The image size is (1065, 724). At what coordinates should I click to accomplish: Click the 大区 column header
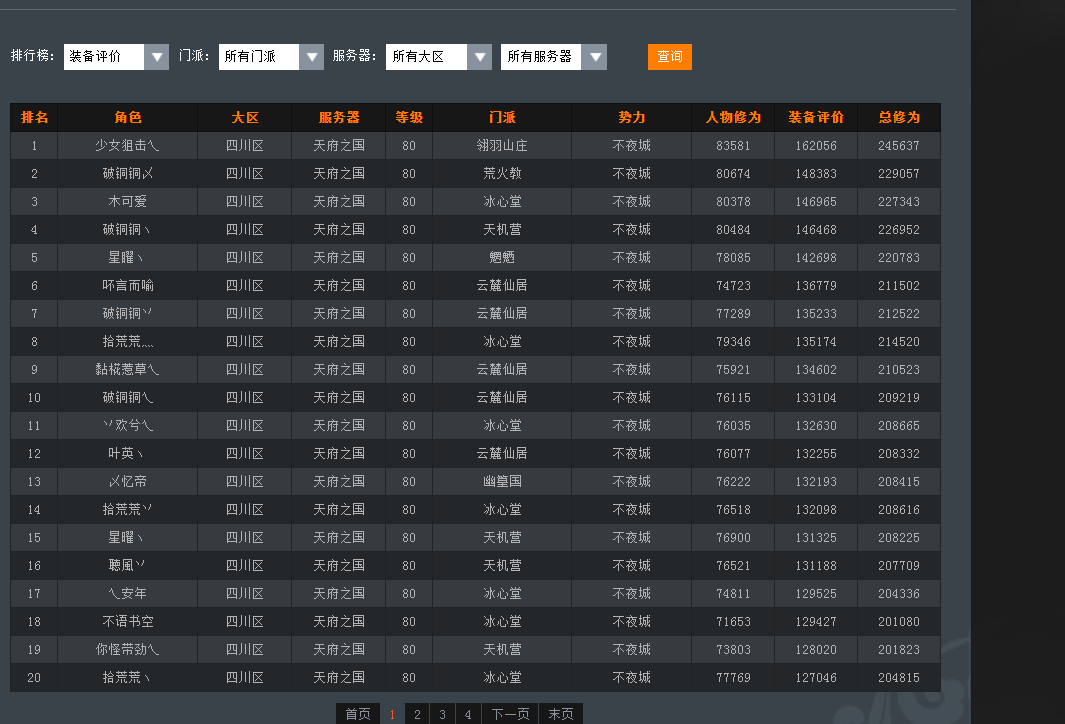(x=245, y=117)
